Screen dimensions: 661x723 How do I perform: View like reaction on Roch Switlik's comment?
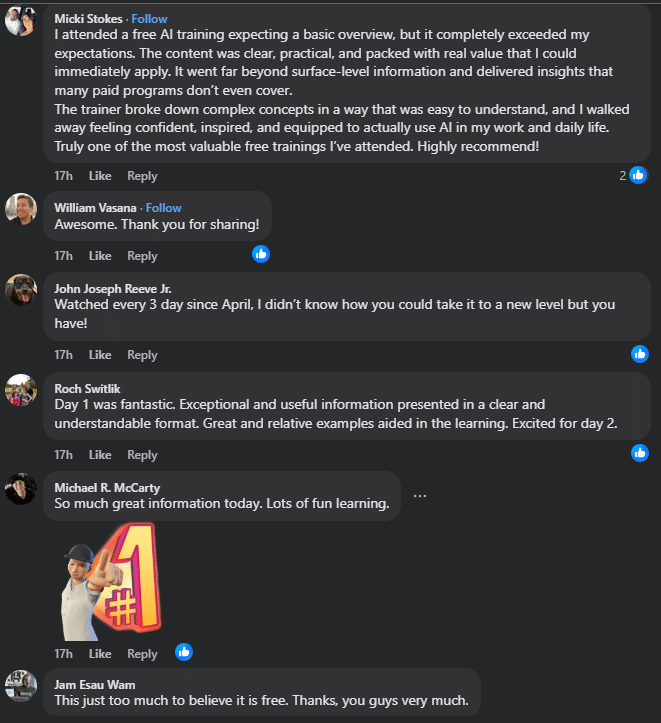640,453
